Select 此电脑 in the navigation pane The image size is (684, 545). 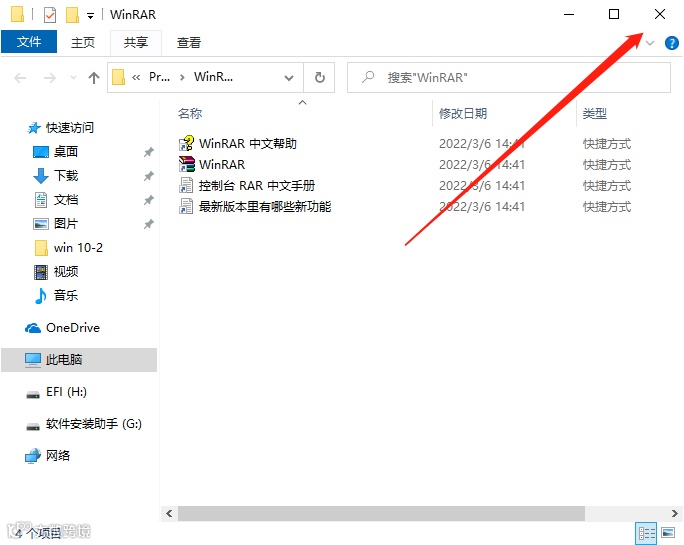[79, 360]
